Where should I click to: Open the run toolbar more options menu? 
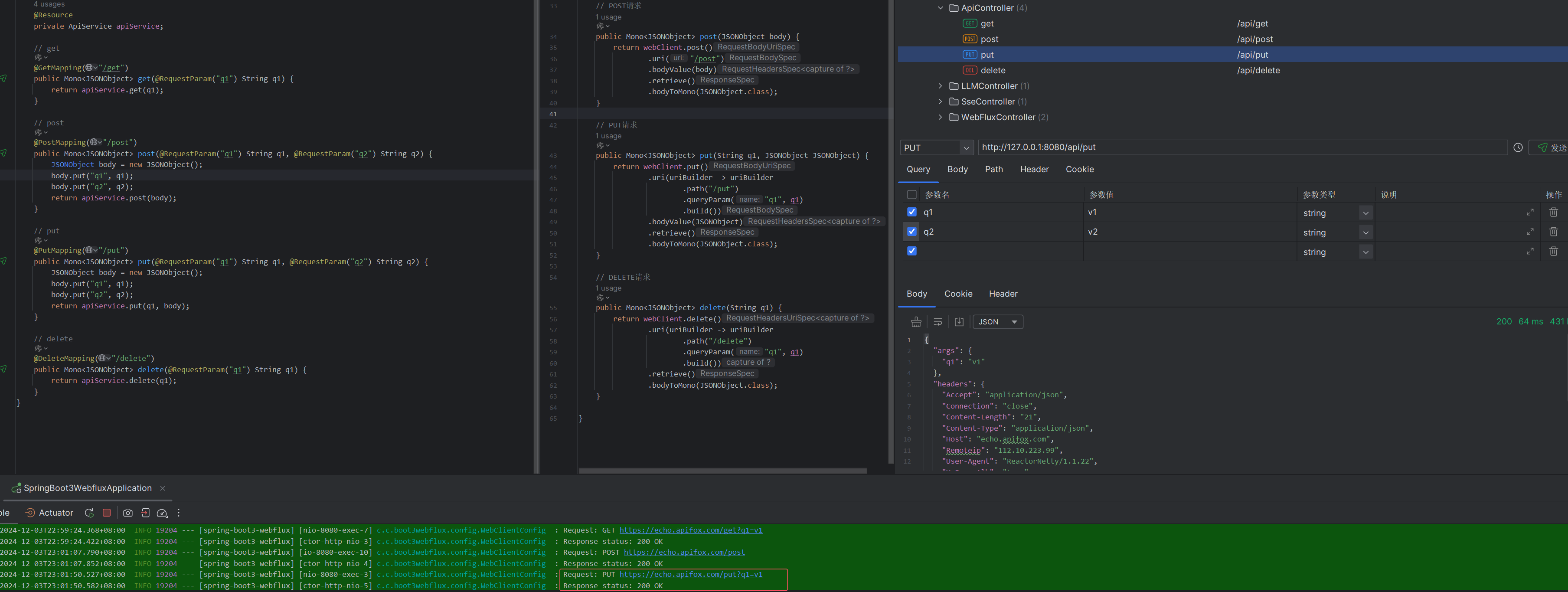(x=178, y=513)
